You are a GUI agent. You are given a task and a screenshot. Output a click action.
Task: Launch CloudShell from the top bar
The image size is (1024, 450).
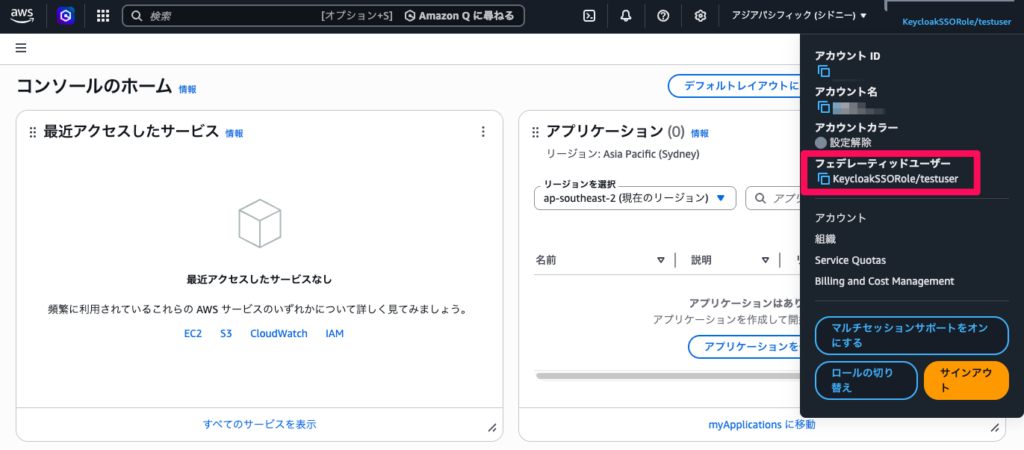tap(590, 16)
